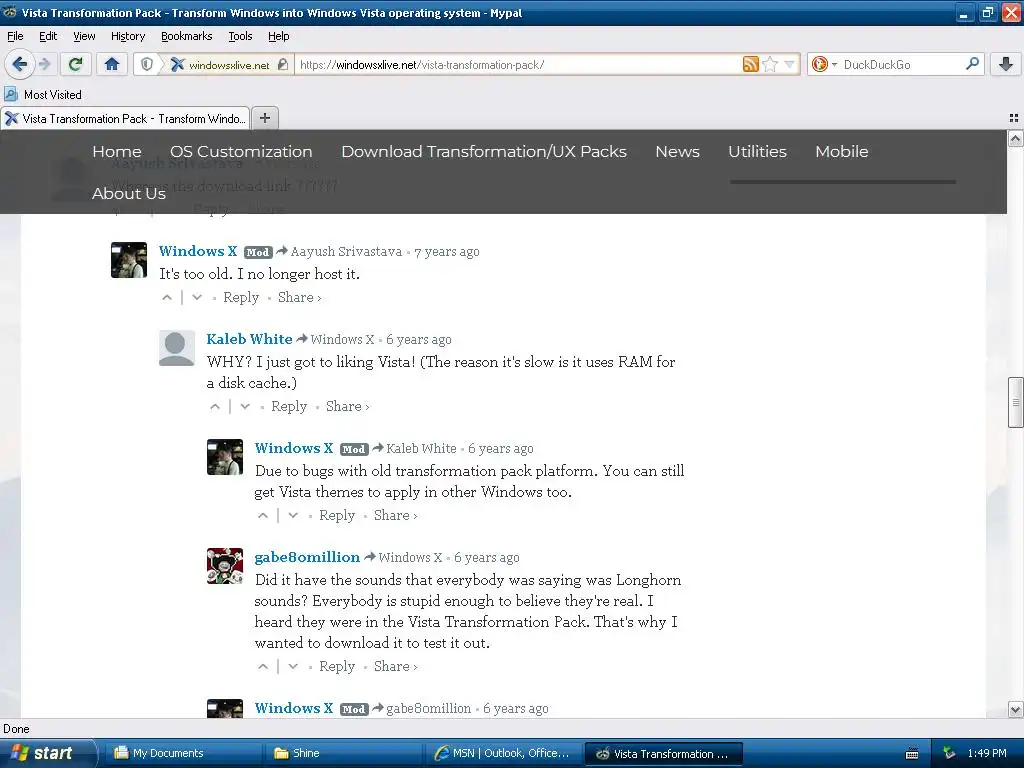This screenshot has width=1024, height=768.
Task: Open the Tools menu
Action: [240, 37]
